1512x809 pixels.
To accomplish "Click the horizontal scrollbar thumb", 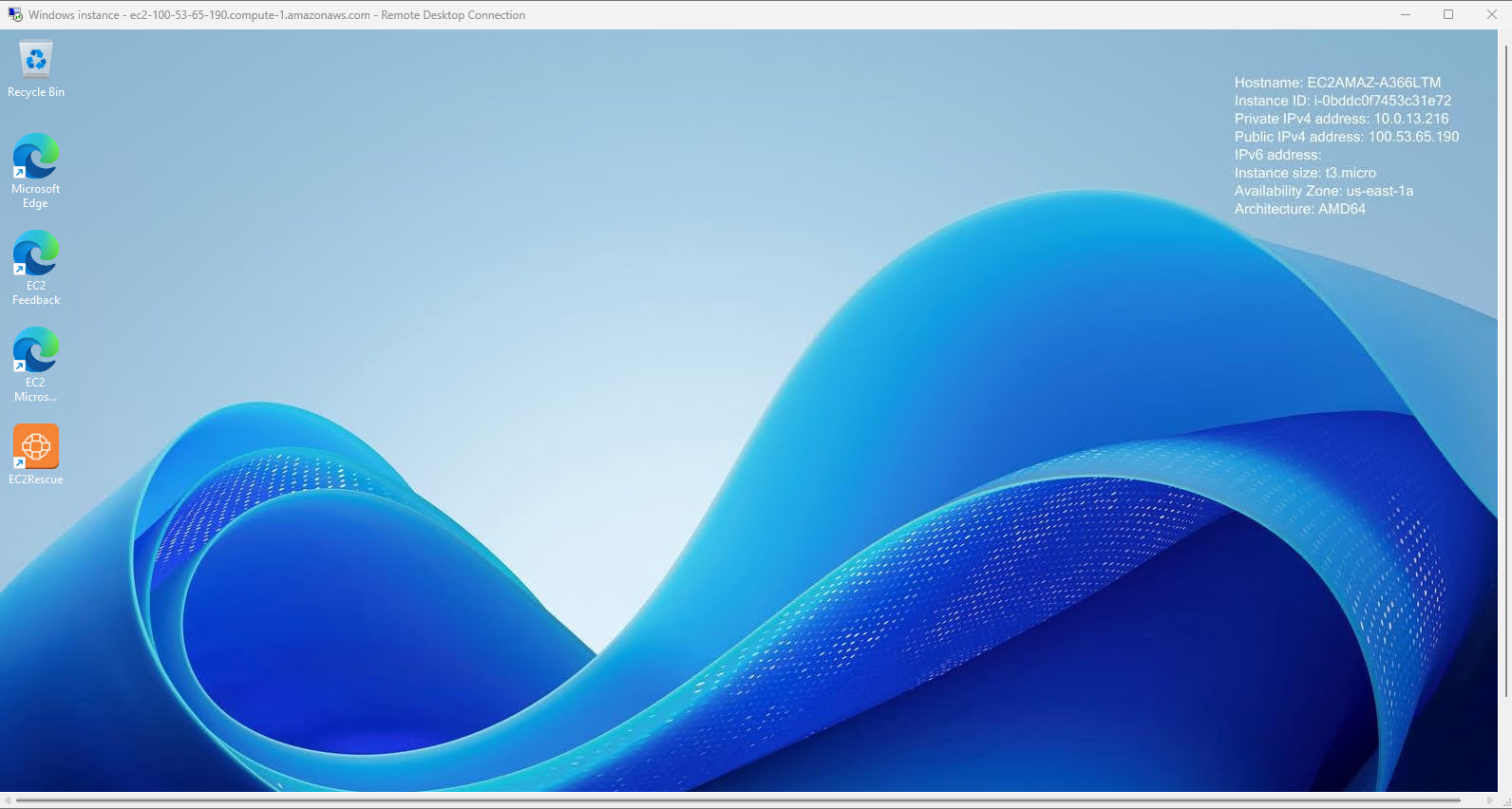I will [737, 800].
